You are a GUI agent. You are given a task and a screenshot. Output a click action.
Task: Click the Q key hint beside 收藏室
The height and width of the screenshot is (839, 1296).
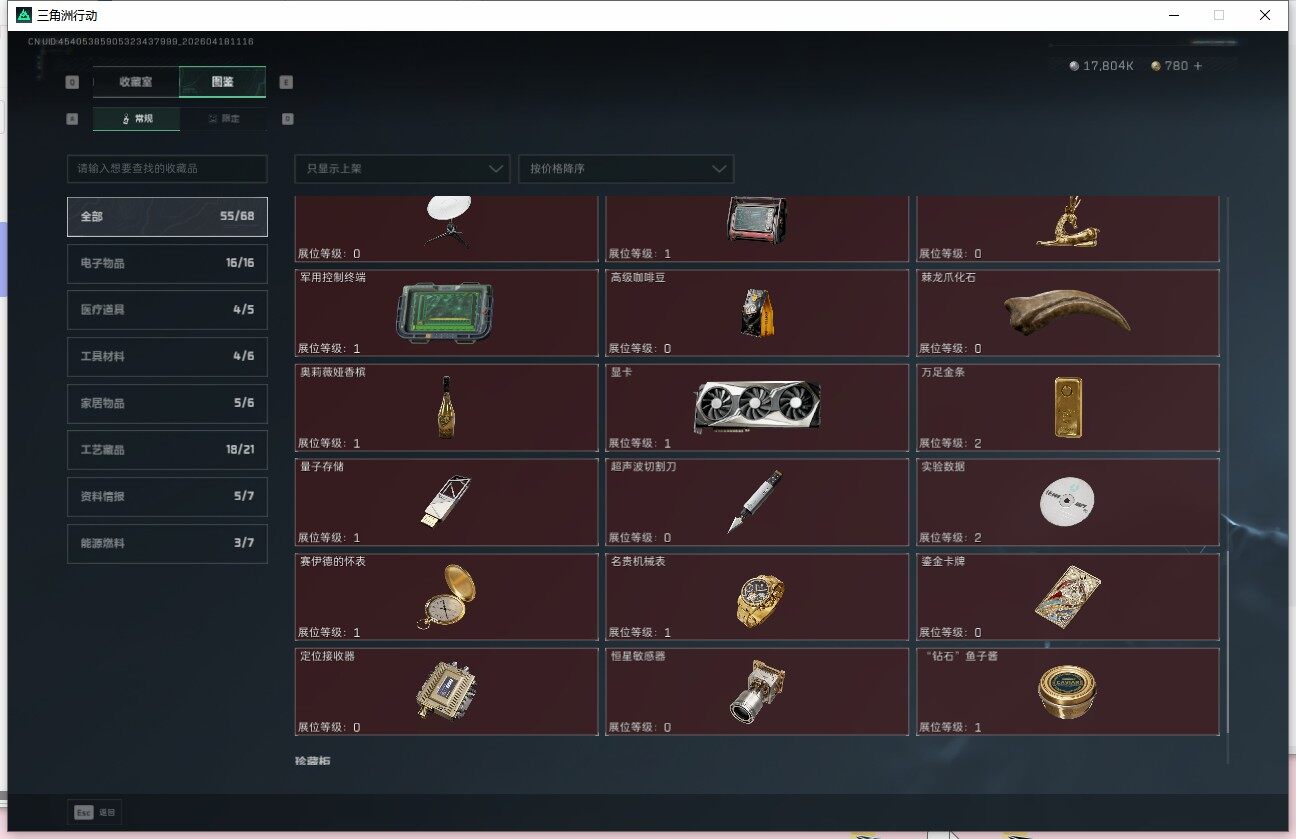point(72,82)
